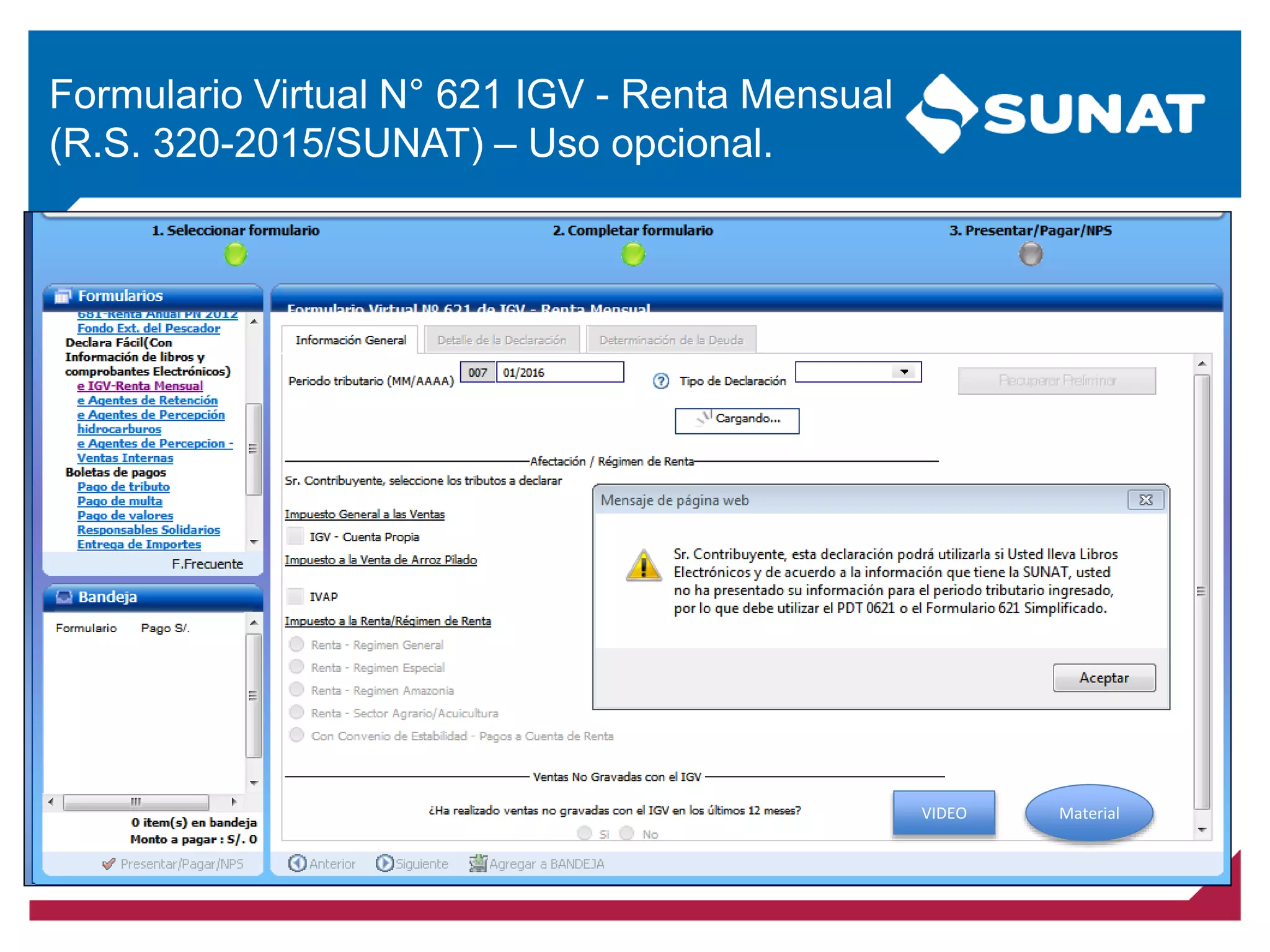This screenshot has width=1270, height=952.
Task: Open e Agentes de Percepción hidrocarburos link
Action: (x=151, y=421)
